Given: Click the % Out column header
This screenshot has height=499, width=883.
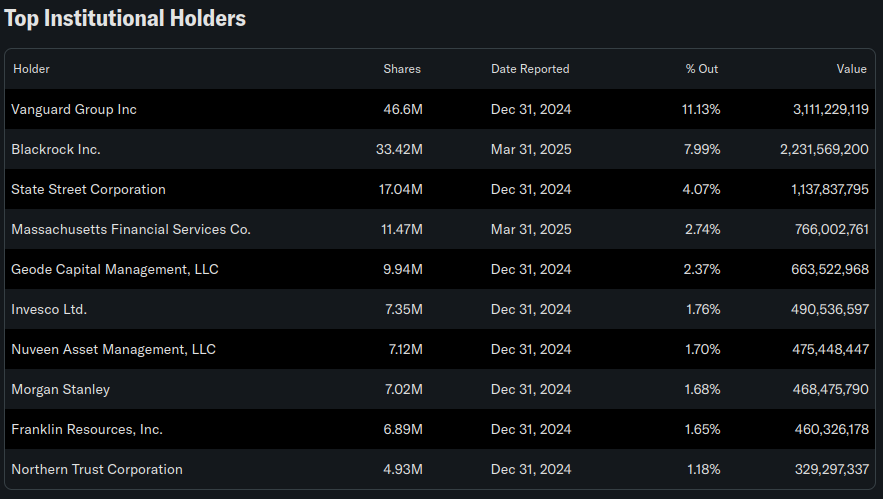Looking at the screenshot, I should pos(702,69).
